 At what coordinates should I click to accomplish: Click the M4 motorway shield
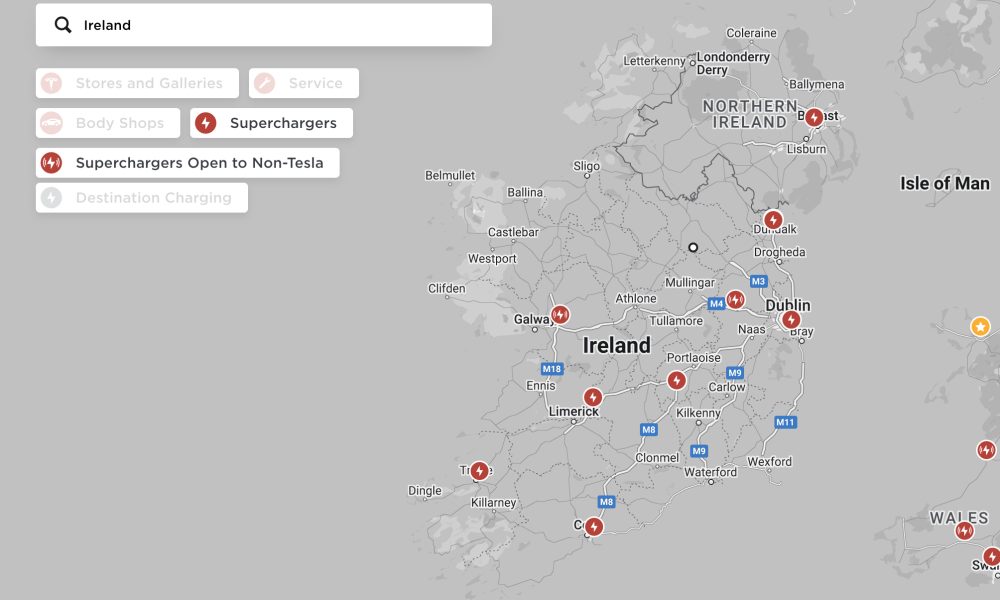click(x=716, y=304)
